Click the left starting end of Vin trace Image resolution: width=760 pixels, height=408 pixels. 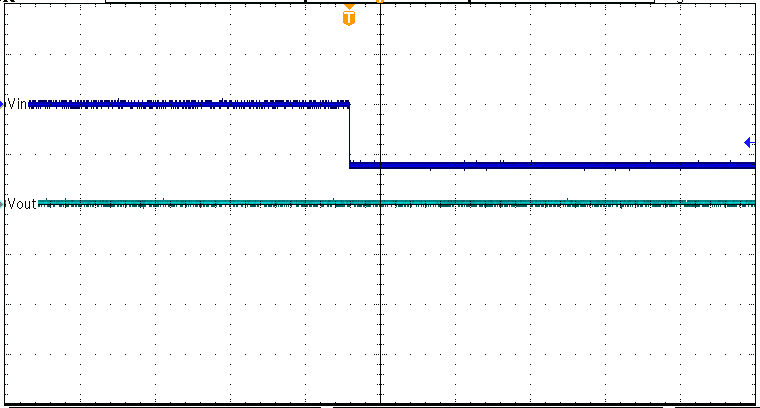(32, 103)
